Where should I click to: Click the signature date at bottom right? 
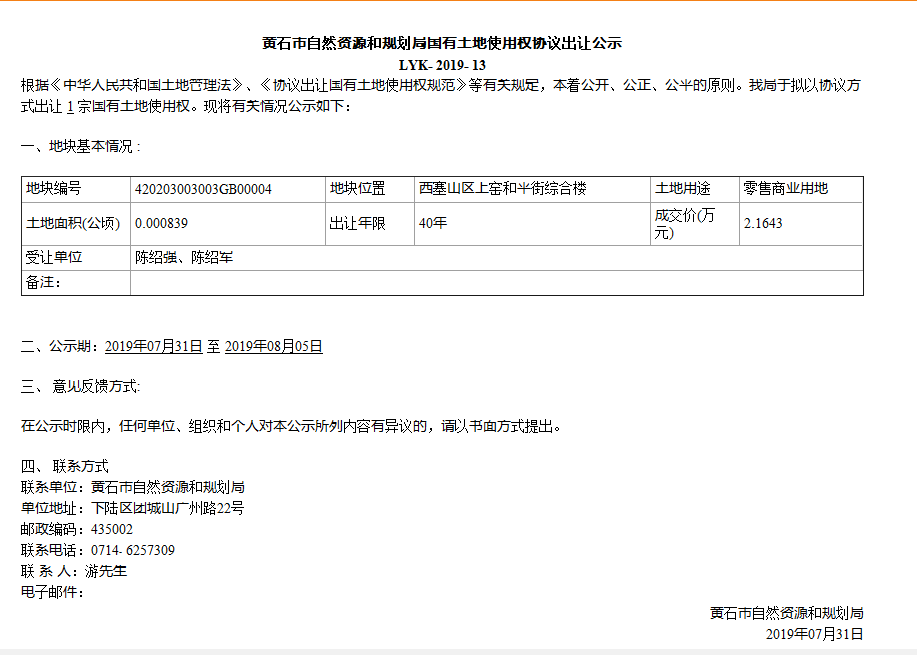(814, 634)
